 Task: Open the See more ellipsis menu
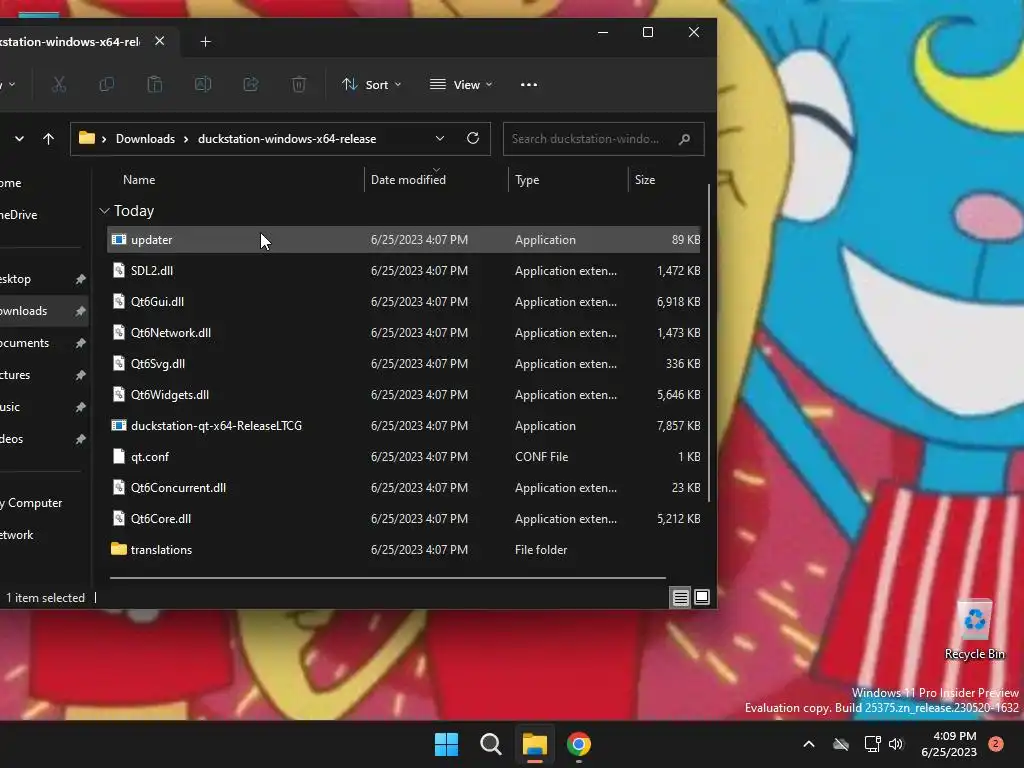(529, 85)
